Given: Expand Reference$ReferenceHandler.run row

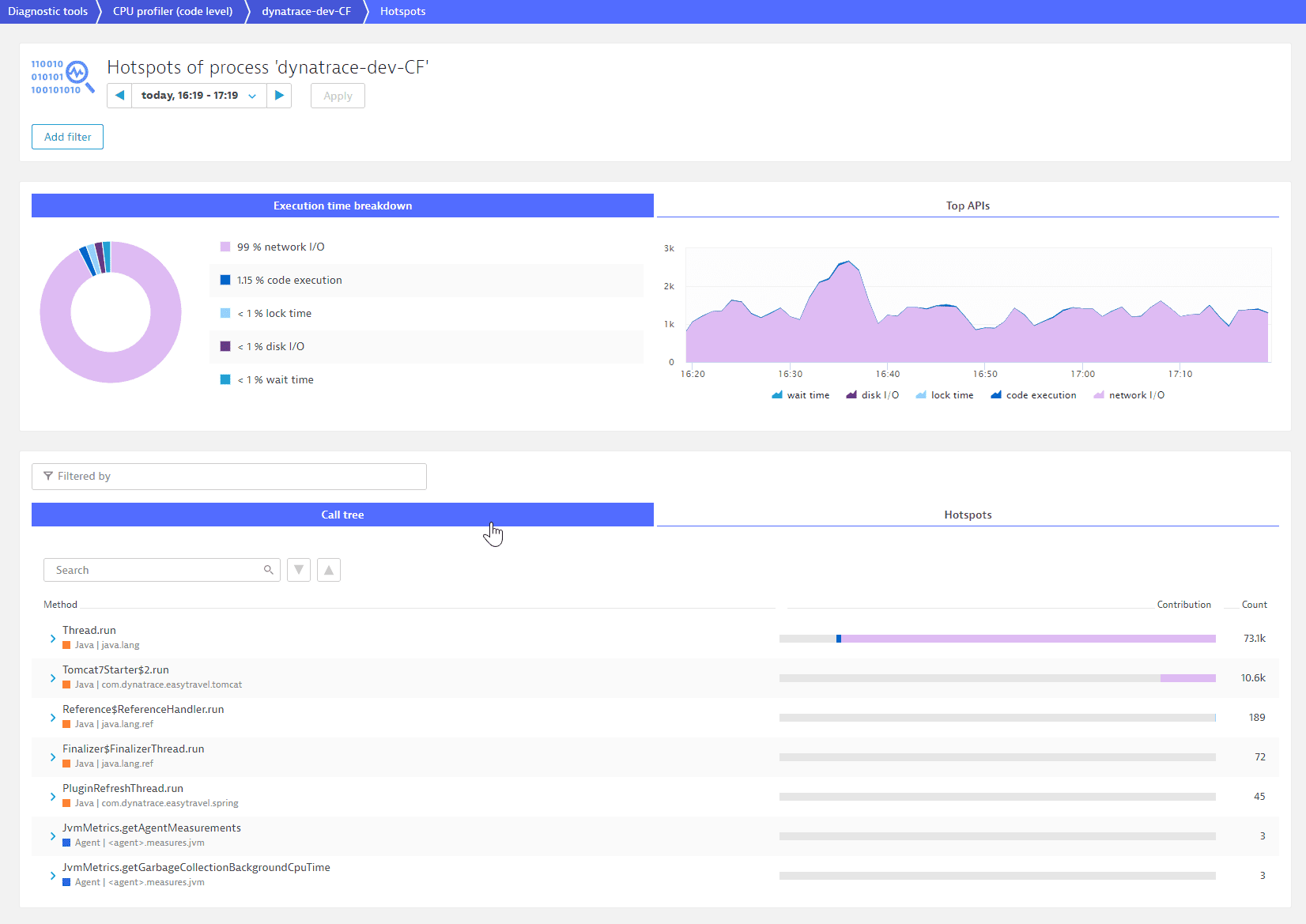Looking at the screenshot, I should point(53,718).
